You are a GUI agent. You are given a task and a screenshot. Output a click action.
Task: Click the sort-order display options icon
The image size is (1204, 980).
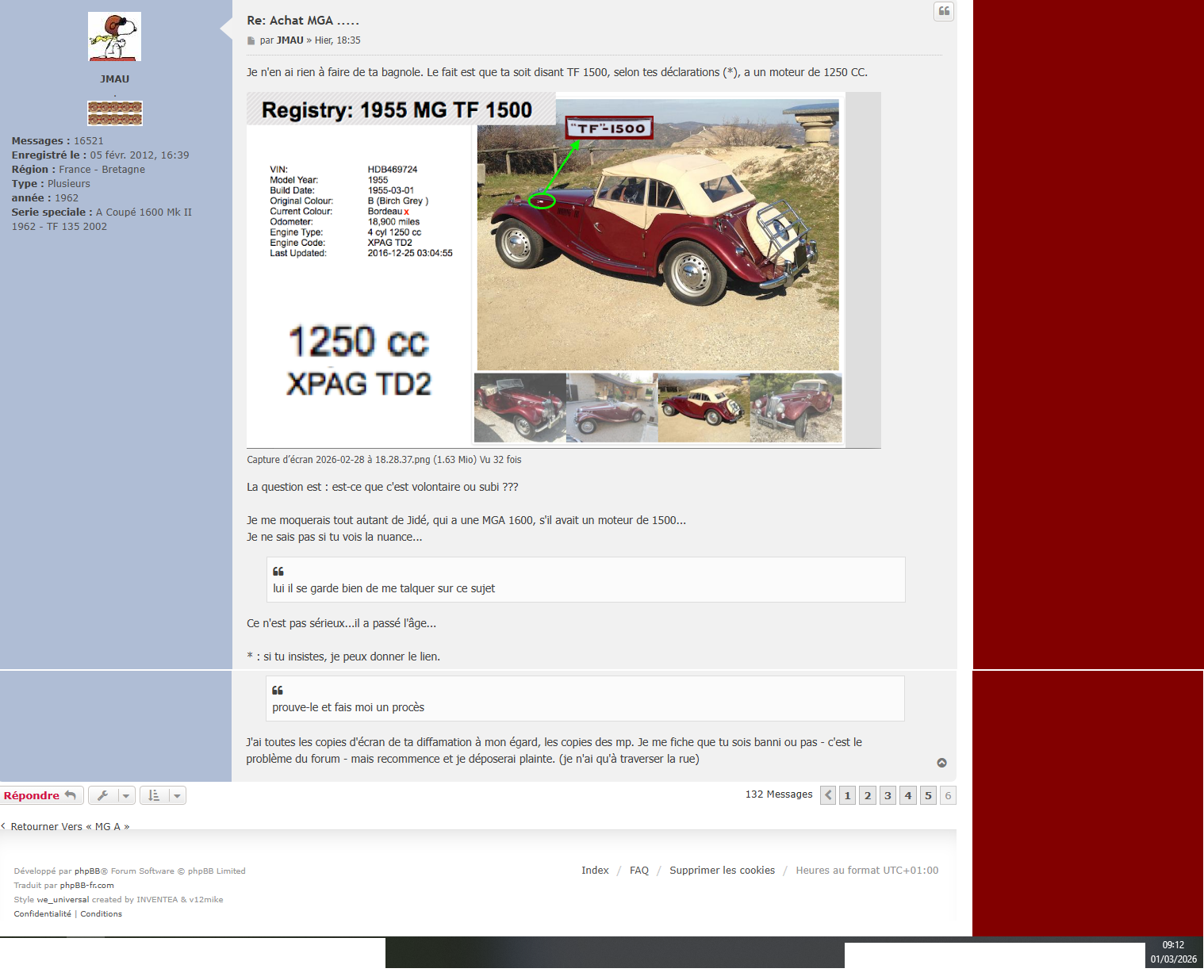pos(154,795)
